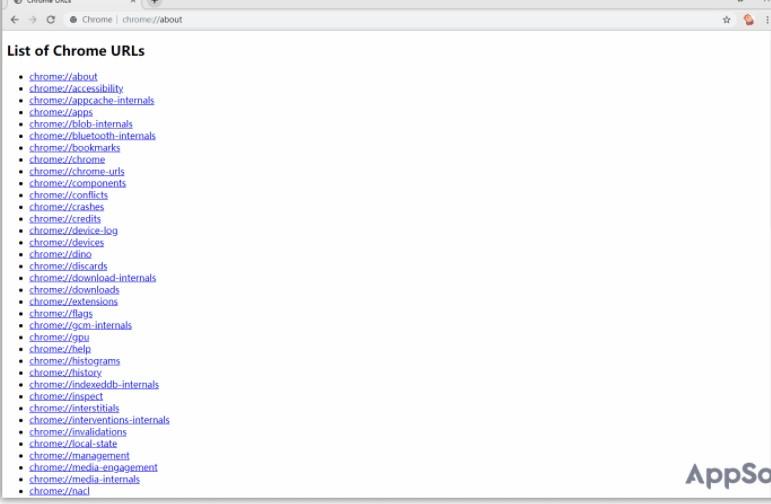Image resolution: width=771 pixels, height=504 pixels.
Task: Open chrome://media-internals
Action: [x=85, y=479]
